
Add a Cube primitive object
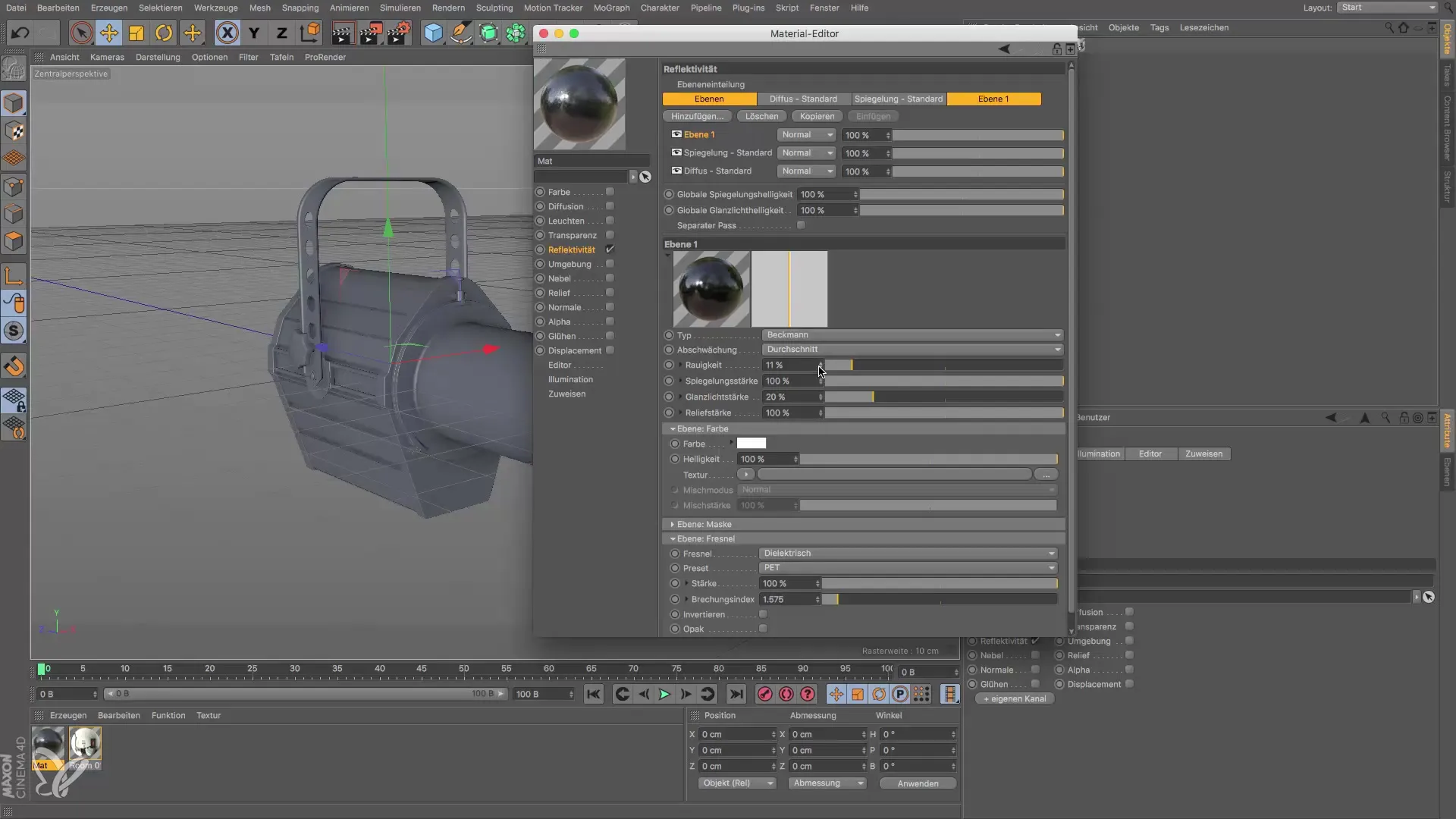tap(433, 33)
